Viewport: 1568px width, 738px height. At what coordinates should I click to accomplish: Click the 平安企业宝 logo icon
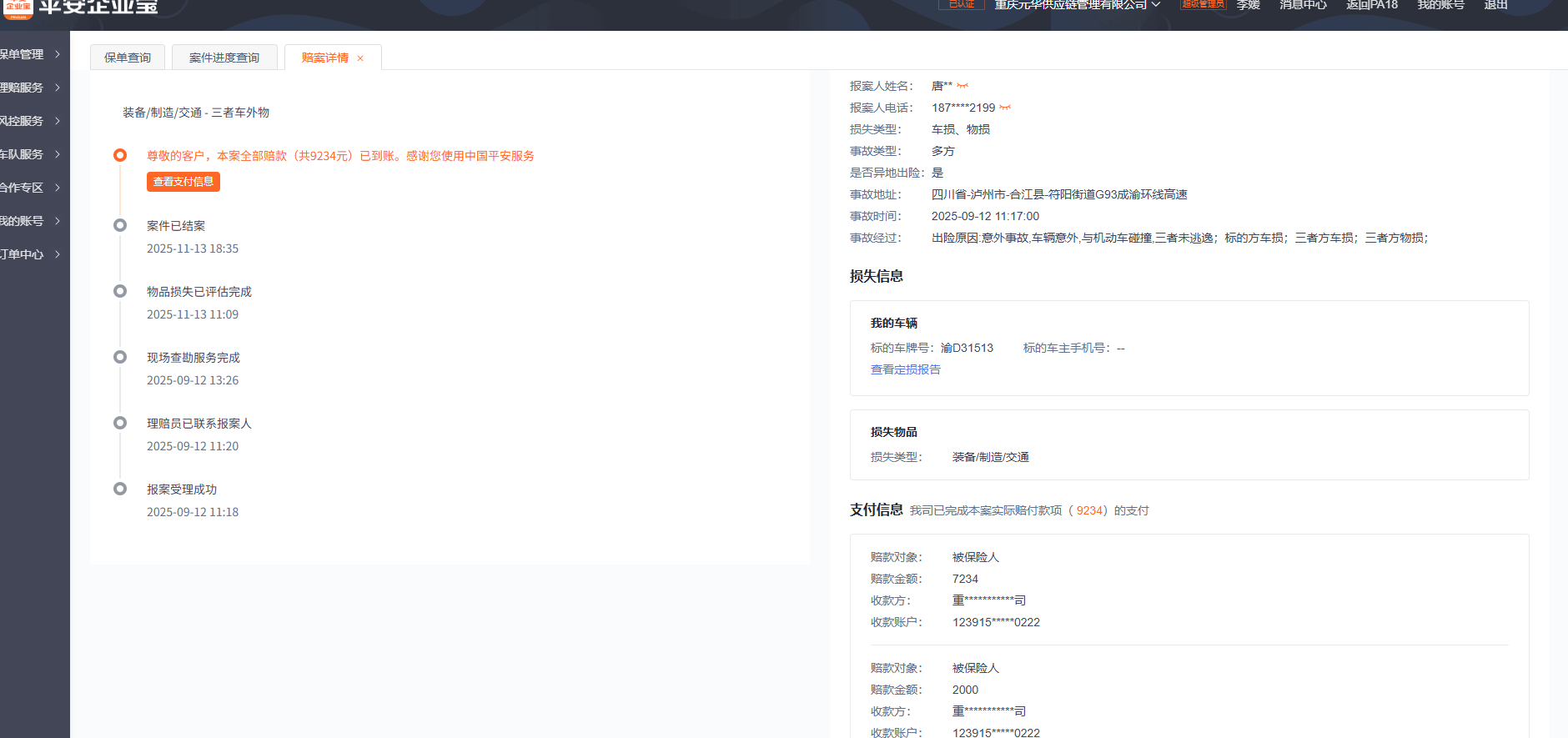click(x=18, y=8)
